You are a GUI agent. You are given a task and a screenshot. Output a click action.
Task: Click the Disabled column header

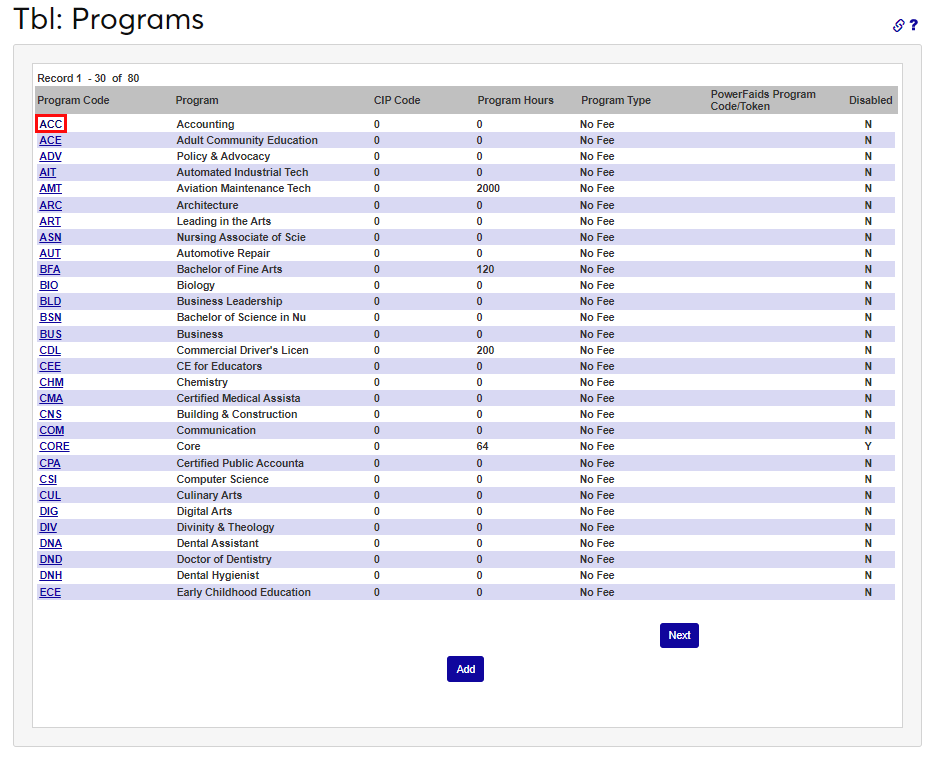870,100
